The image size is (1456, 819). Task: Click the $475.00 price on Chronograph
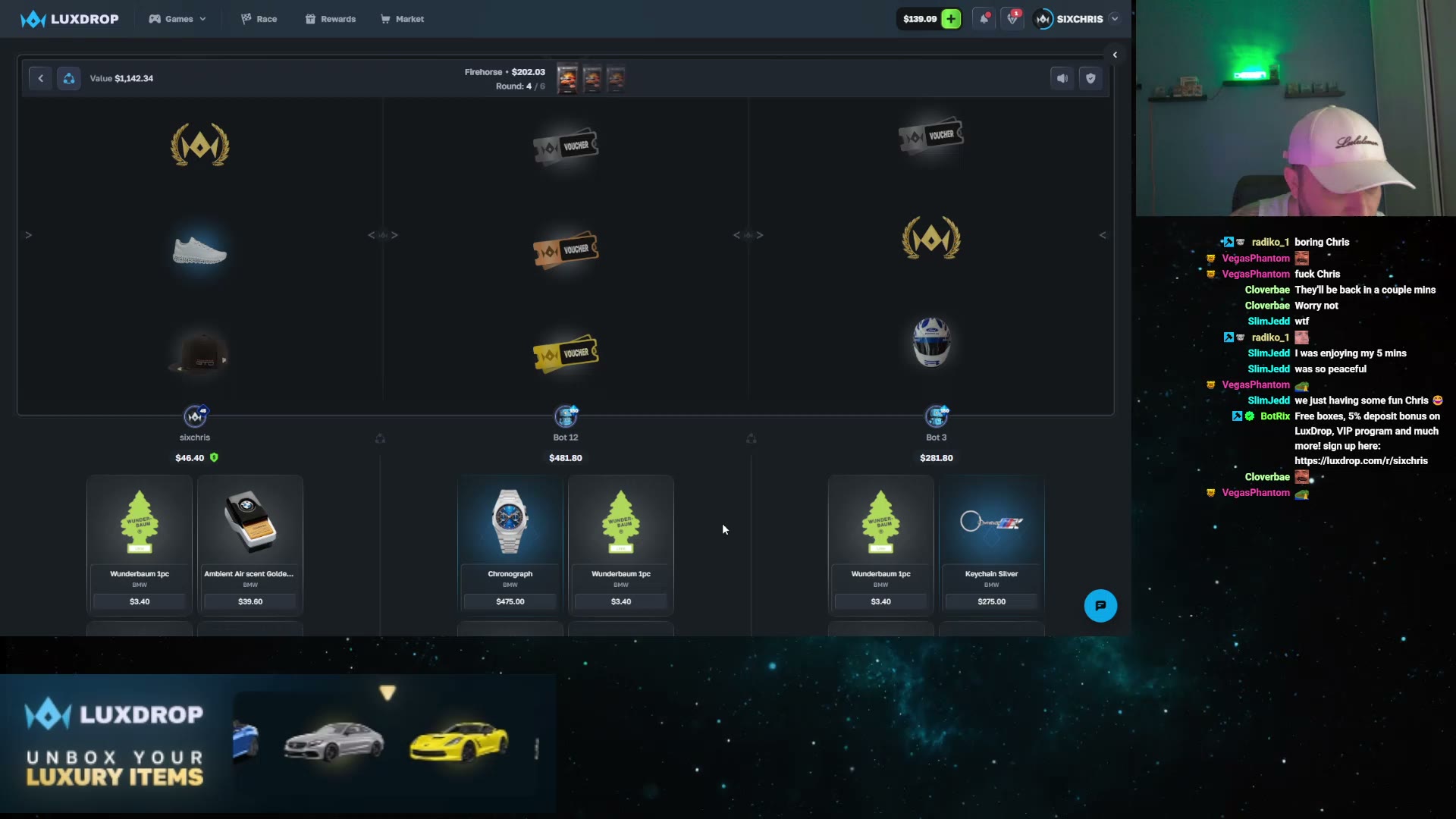(x=510, y=601)
